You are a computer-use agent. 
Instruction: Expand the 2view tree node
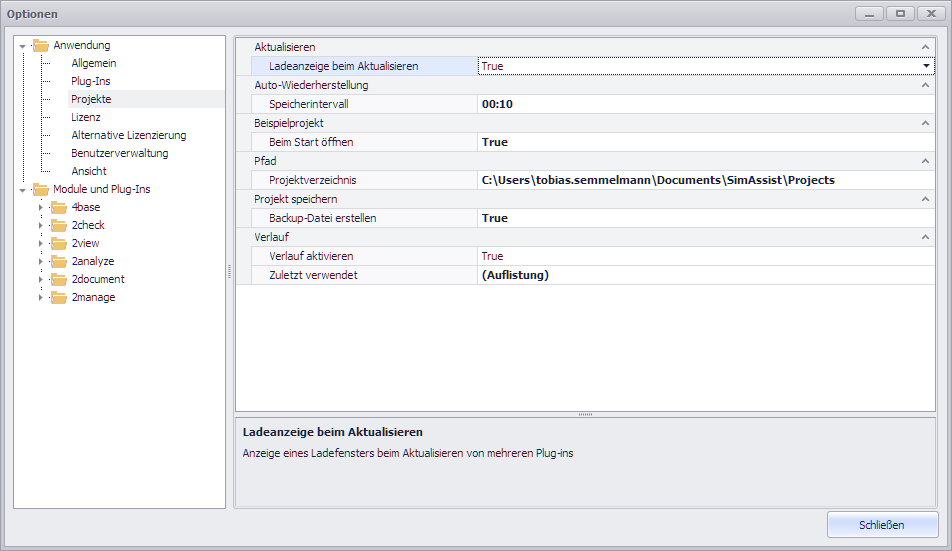[x=41, y=243]
